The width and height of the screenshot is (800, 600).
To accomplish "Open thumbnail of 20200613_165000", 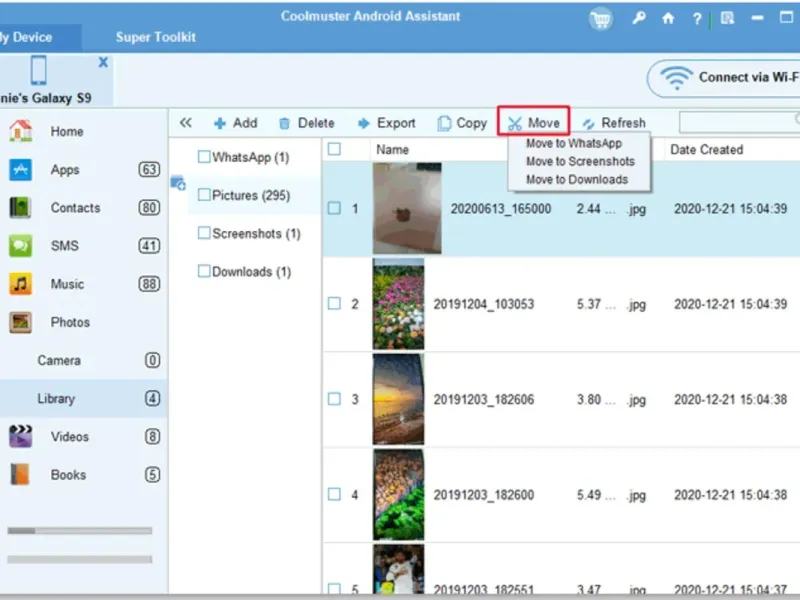I will [x=407, y=208].
